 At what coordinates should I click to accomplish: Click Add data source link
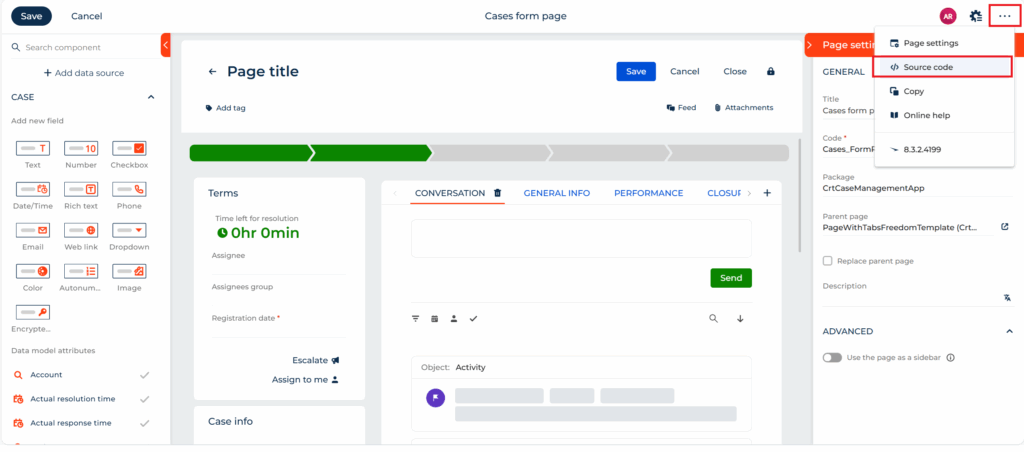pos(84,73)
